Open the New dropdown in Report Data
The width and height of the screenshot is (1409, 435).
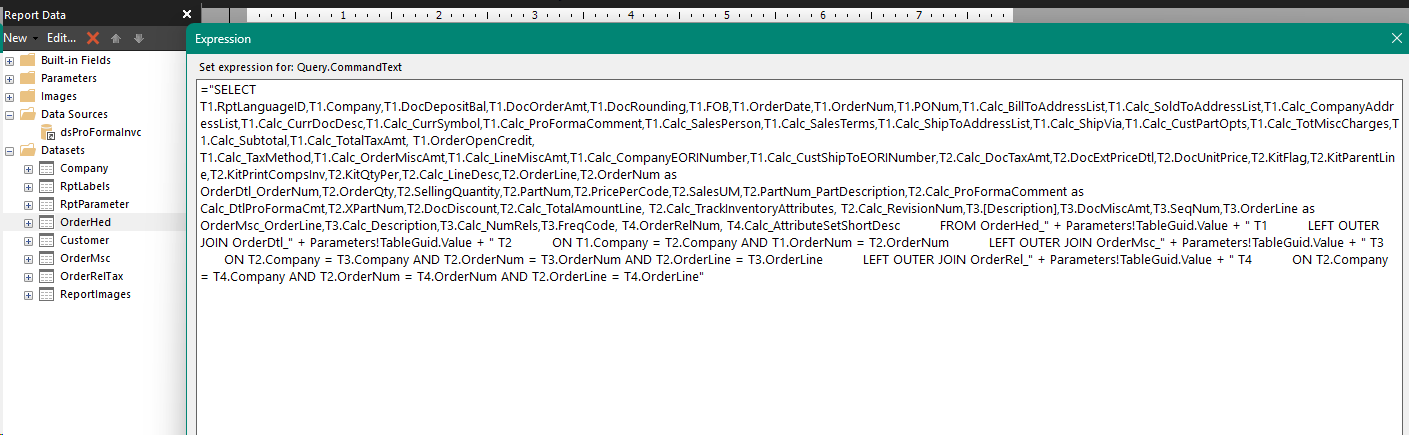20,38
